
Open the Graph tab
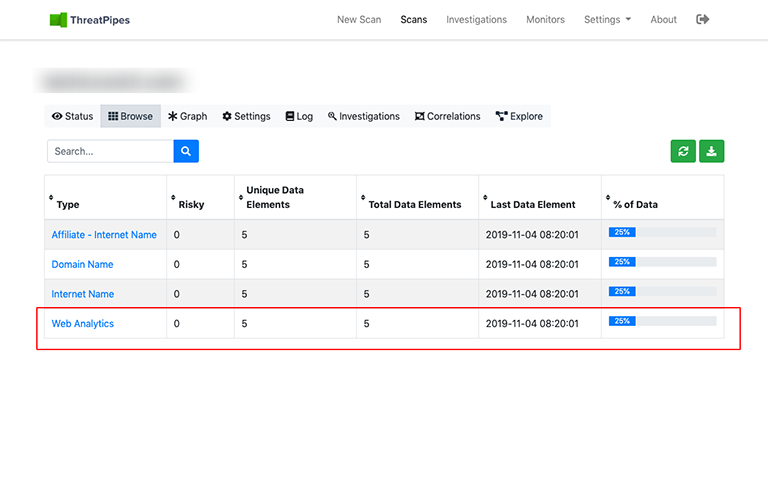pyautogui.click(x=187, y=116)
